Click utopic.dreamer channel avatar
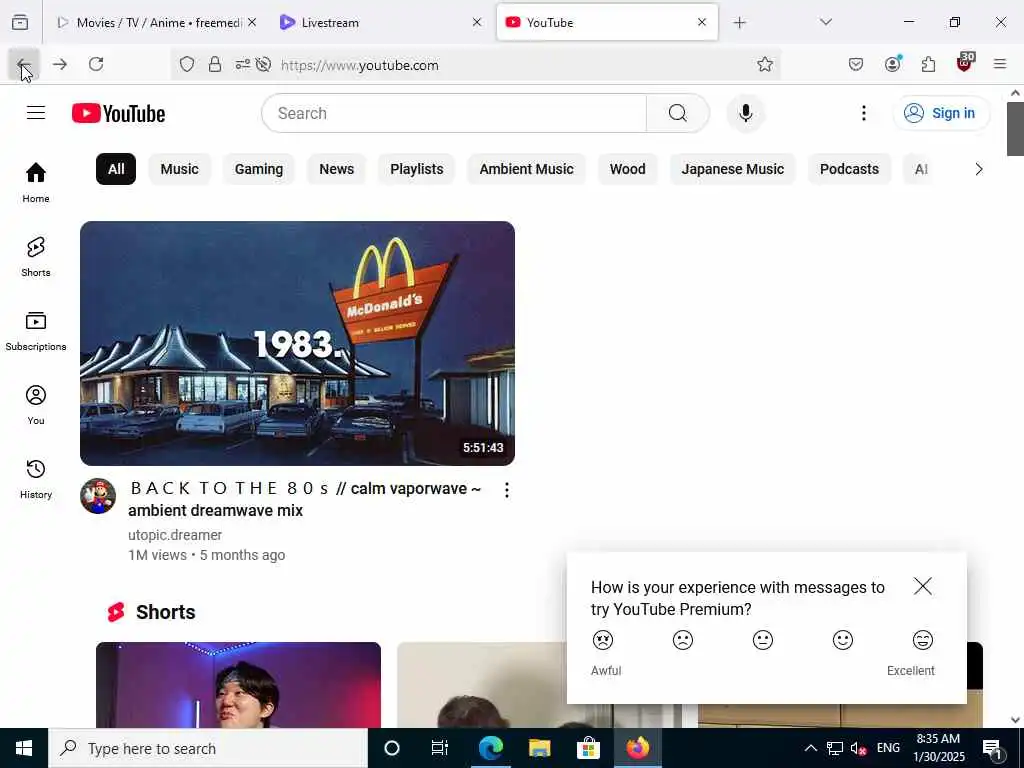This screenshot has height=768, width=1024. tap(98, 496)
